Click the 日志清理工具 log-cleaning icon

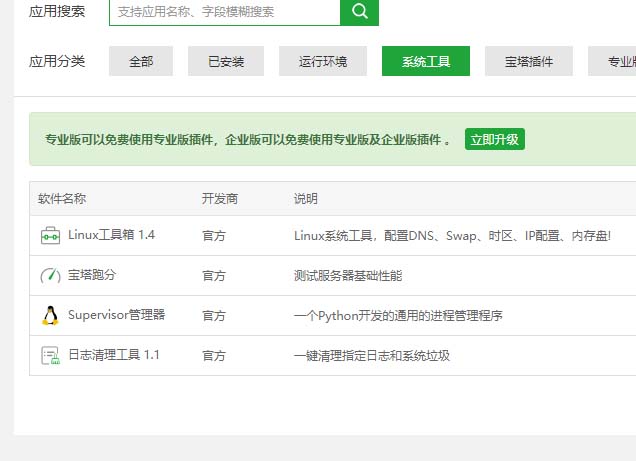click(50, 356)
